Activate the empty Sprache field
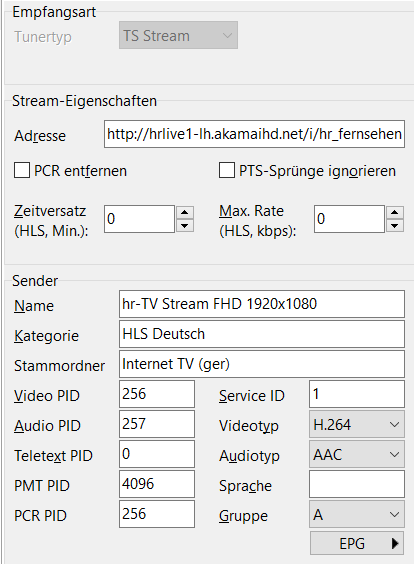414x564 pixels. tap(357, 484)
